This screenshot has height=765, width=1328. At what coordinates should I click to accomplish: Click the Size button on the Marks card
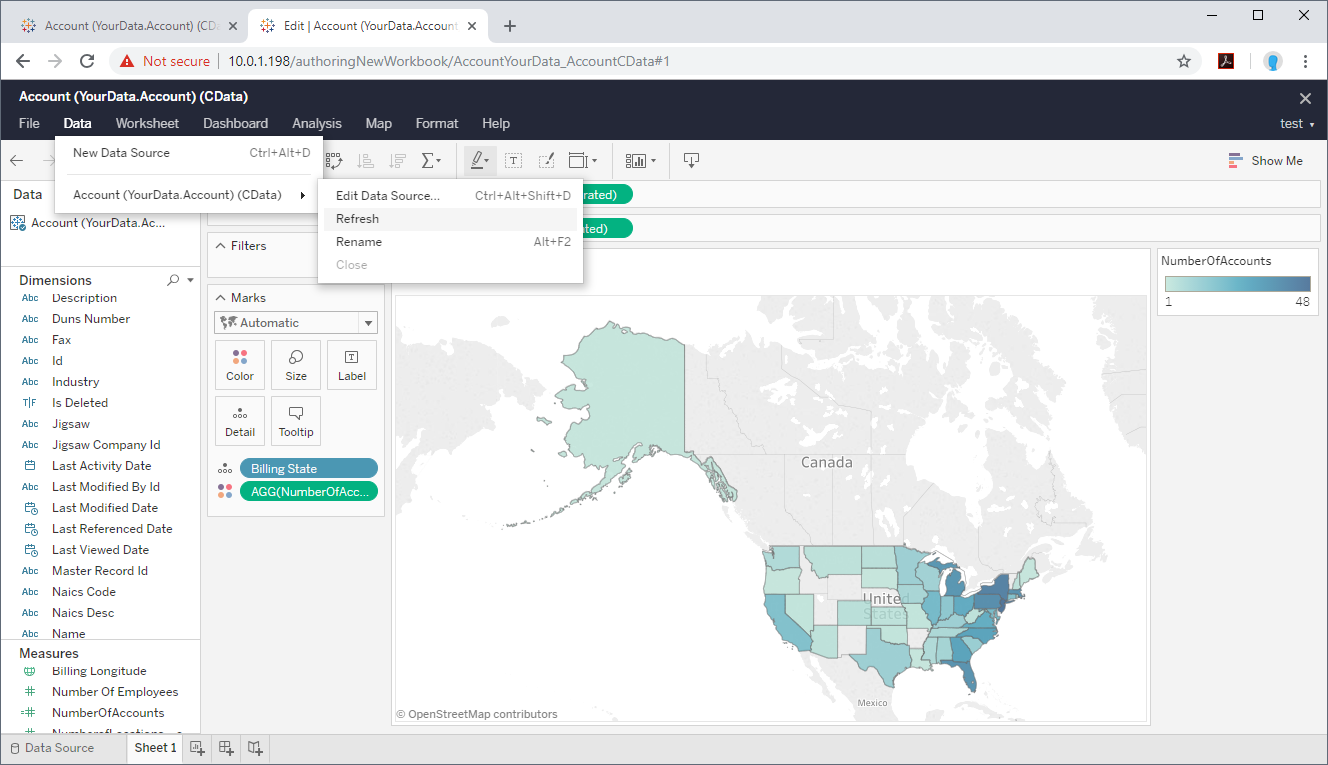[295, 364]
